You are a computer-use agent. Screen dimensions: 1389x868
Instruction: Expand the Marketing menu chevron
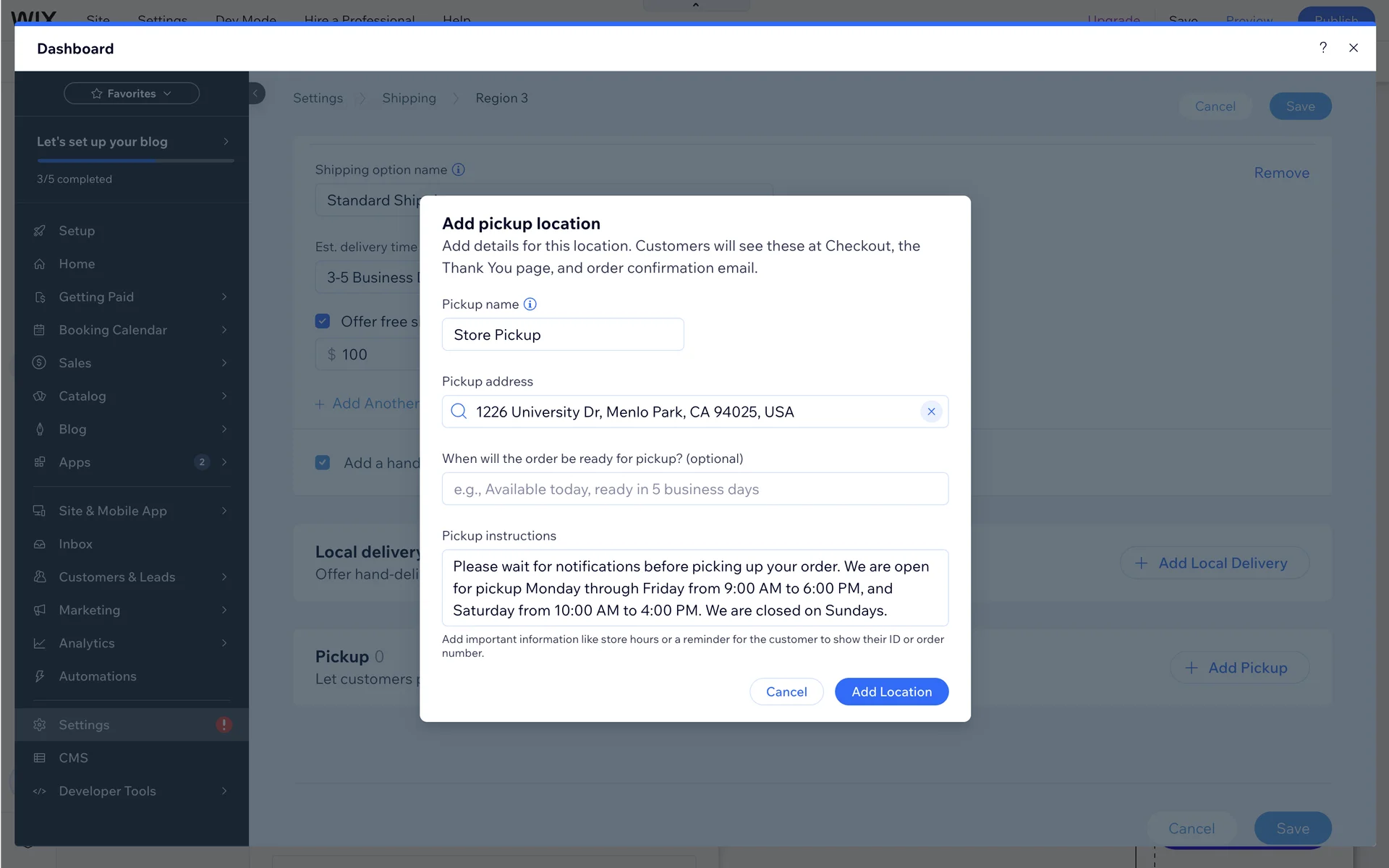tap(224, 610)
